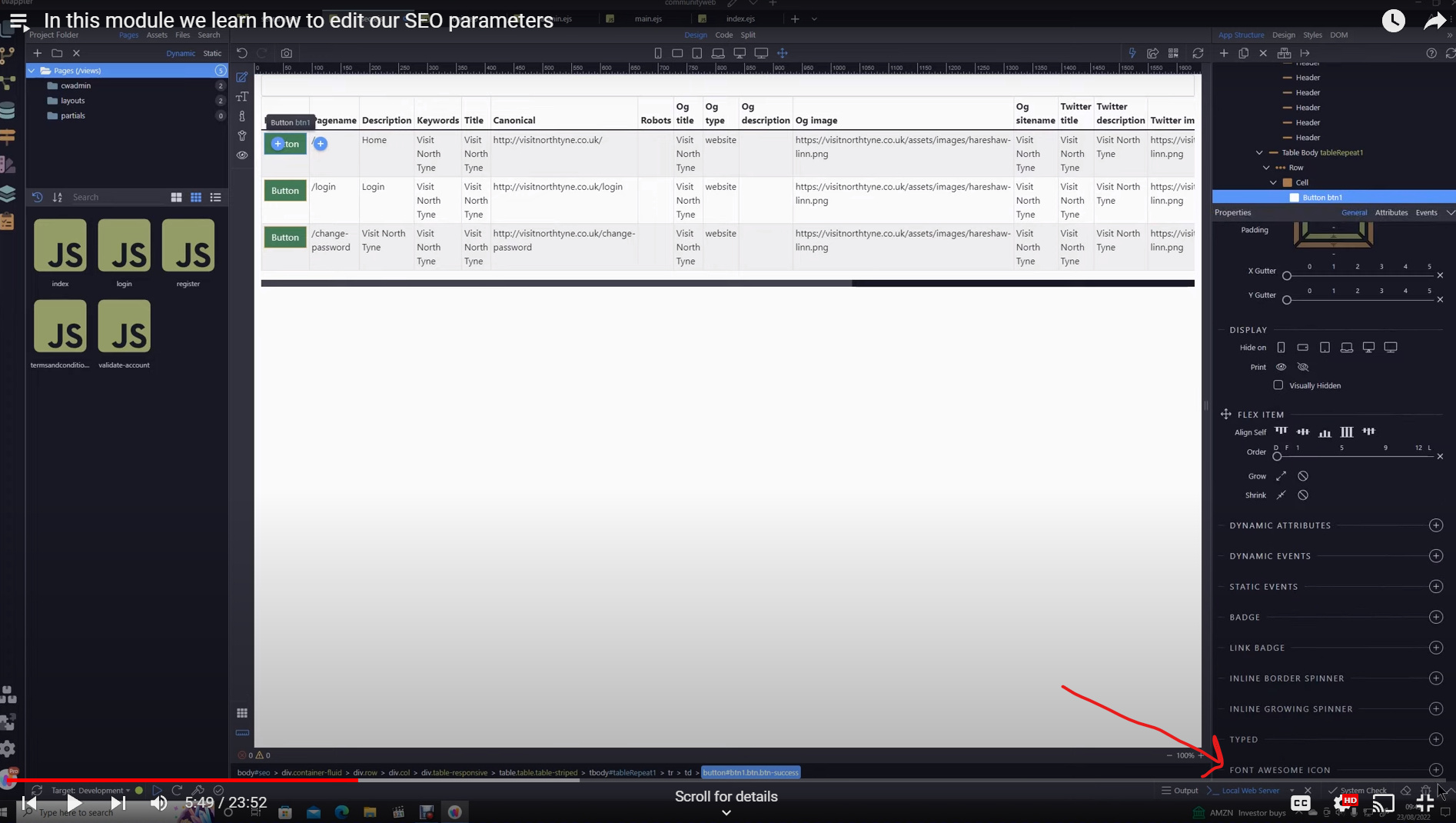
Task: Delete element icon in App Structure toolbar
Action: (1263, 53)
